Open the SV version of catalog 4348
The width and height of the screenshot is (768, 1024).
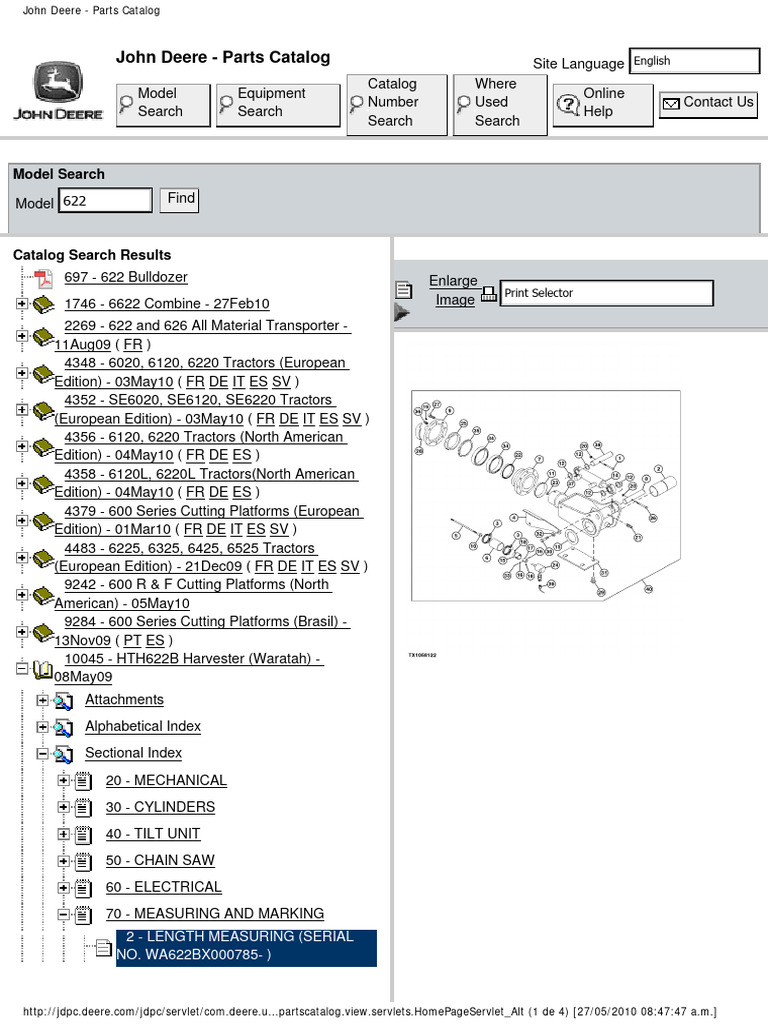point(281,381)
